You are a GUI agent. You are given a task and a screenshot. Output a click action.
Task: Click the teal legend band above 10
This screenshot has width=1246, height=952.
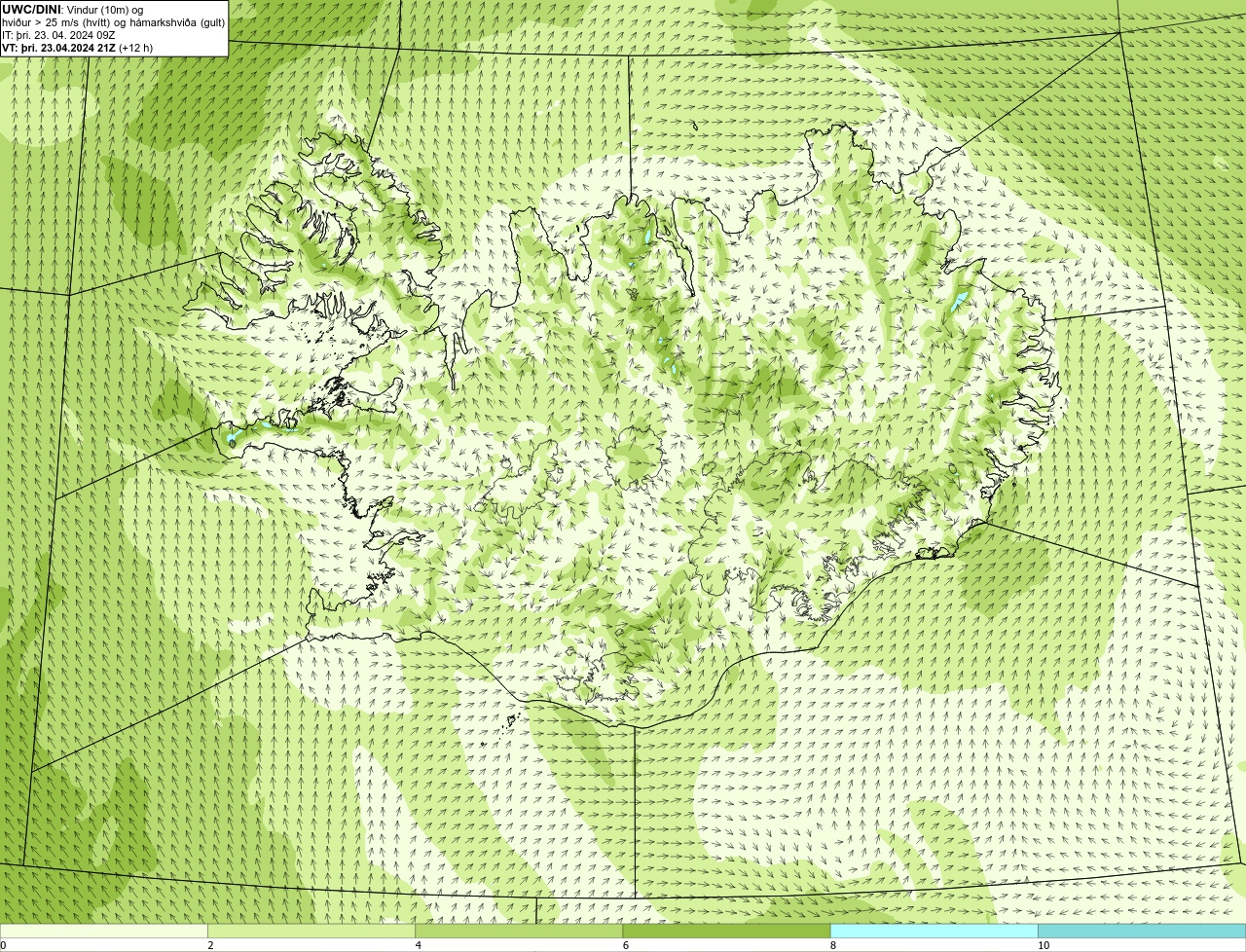pyautogui.click(x=1142, y=932)
